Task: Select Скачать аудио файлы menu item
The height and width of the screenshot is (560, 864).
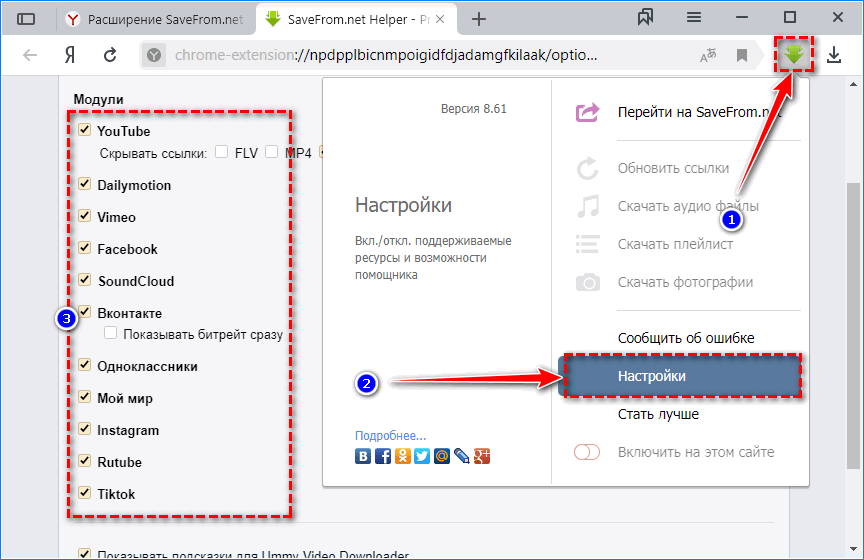Action: 688,206
